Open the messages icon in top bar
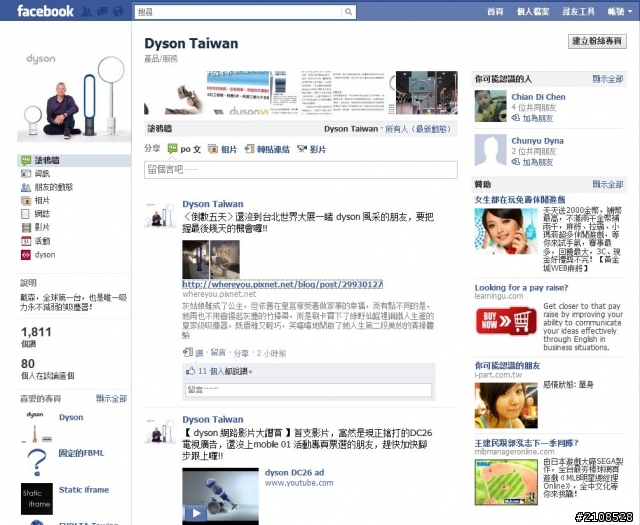The height and width of the screenshot is (525, 640). tap(102, 11)
